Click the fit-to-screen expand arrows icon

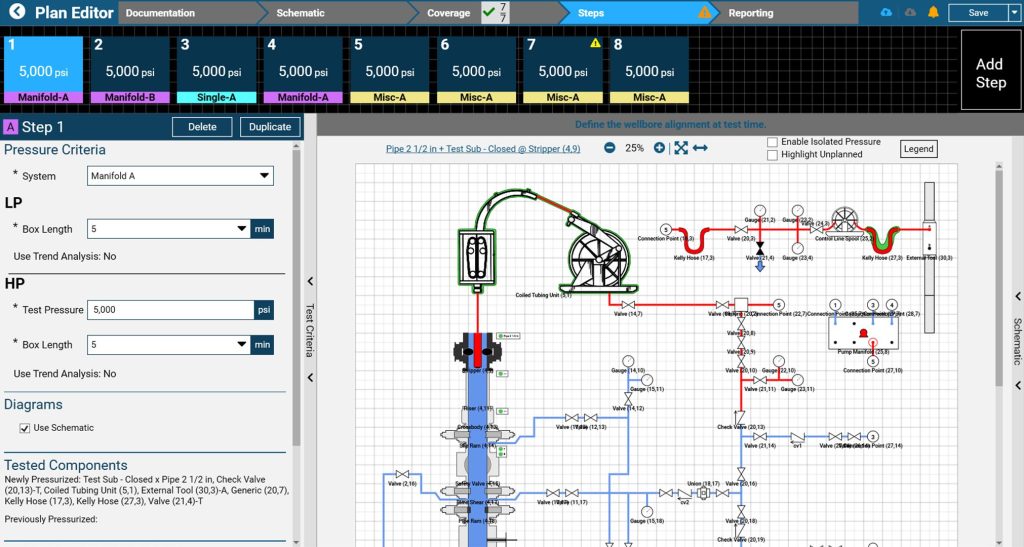point(680,148)
